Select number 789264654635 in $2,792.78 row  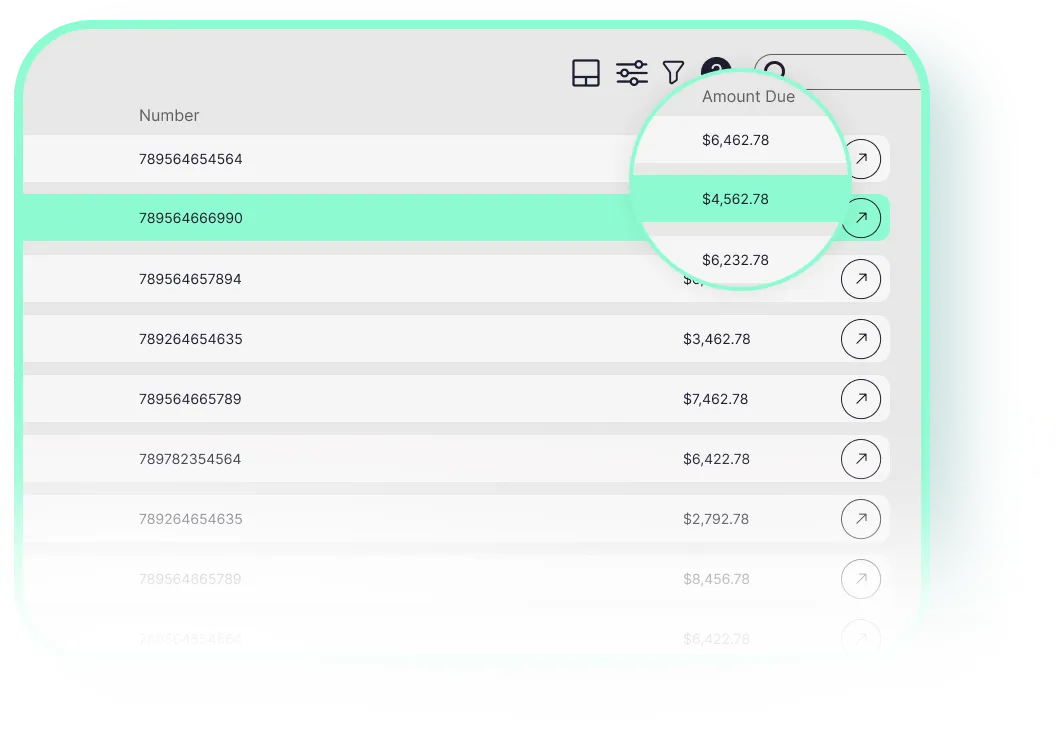point(191,519)
